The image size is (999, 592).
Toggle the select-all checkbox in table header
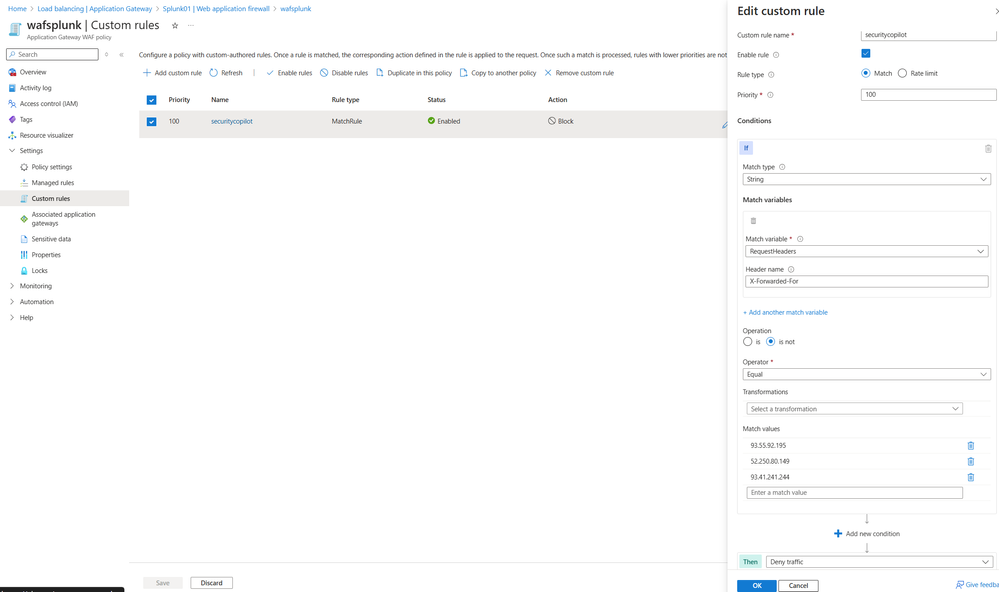152,100
